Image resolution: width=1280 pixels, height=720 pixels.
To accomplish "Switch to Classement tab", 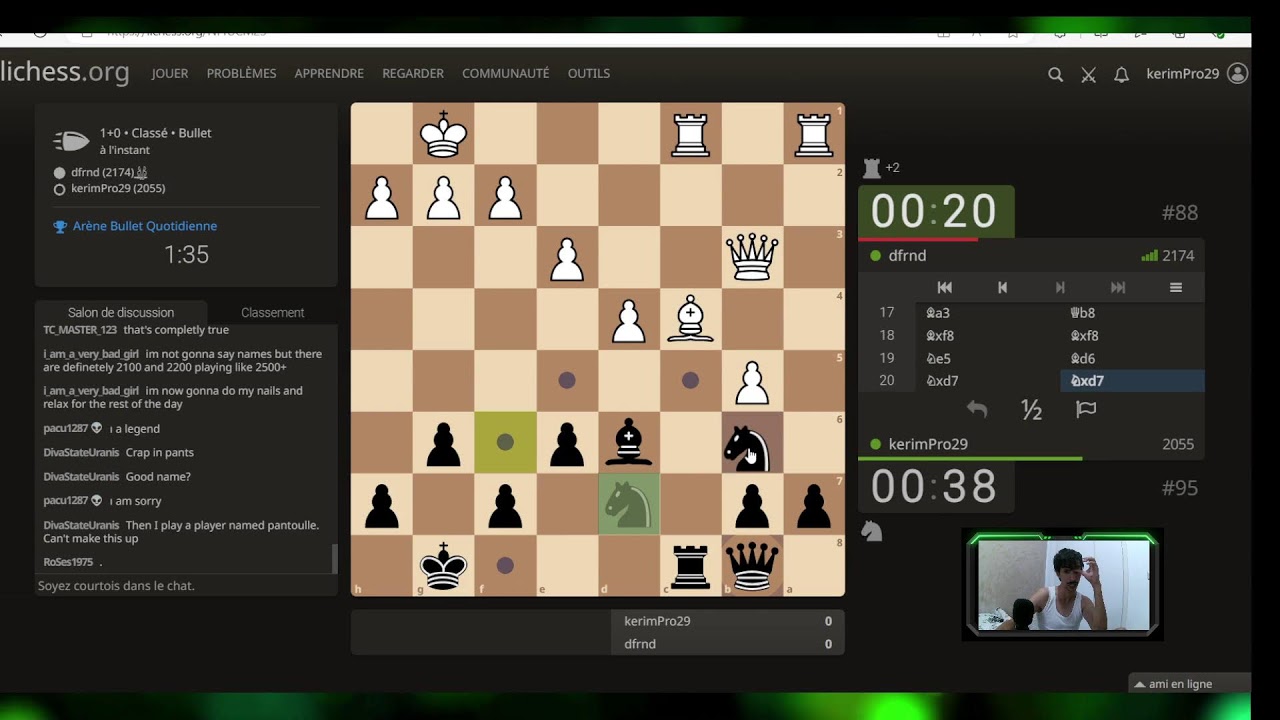I will point(272,312).
